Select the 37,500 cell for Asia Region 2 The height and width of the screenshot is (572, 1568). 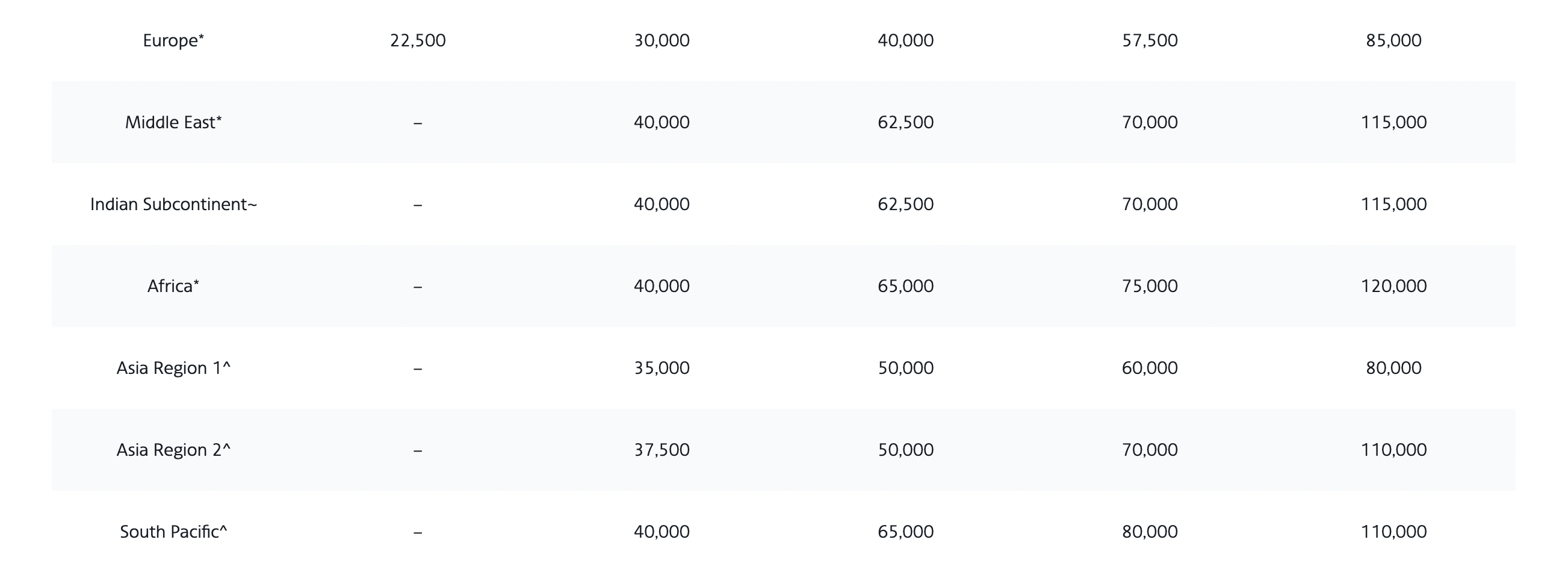tap(662, 450)
